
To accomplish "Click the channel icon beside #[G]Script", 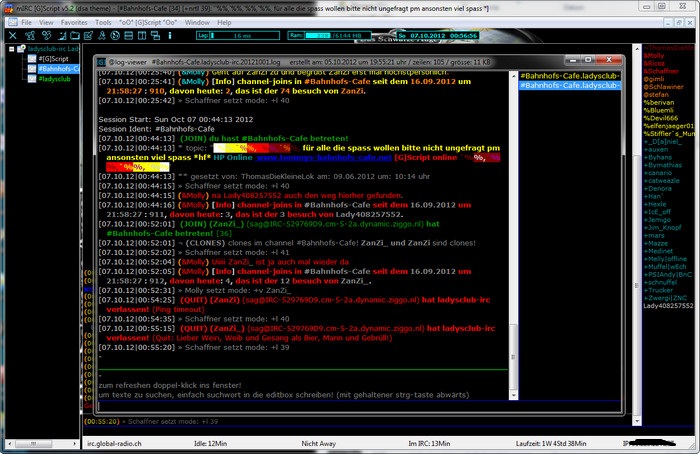I will coord(32,58).
